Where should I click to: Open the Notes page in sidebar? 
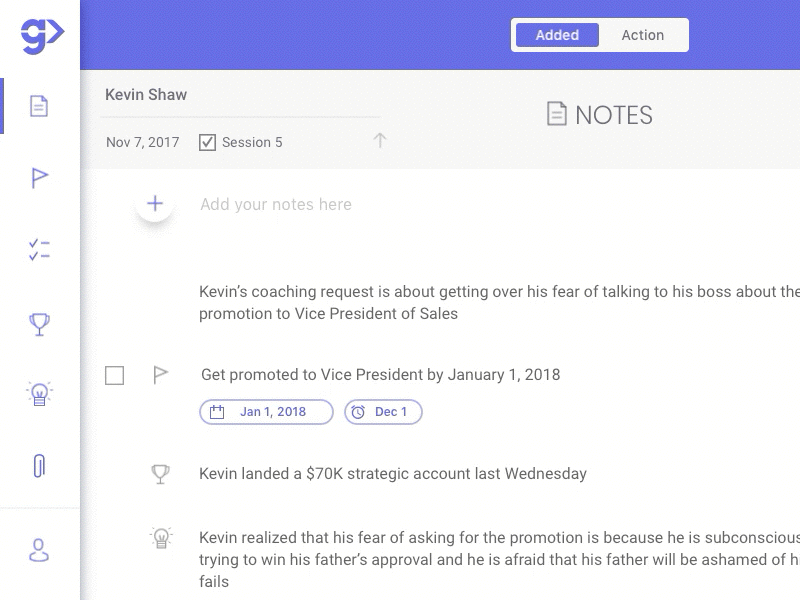coord(39,106)
